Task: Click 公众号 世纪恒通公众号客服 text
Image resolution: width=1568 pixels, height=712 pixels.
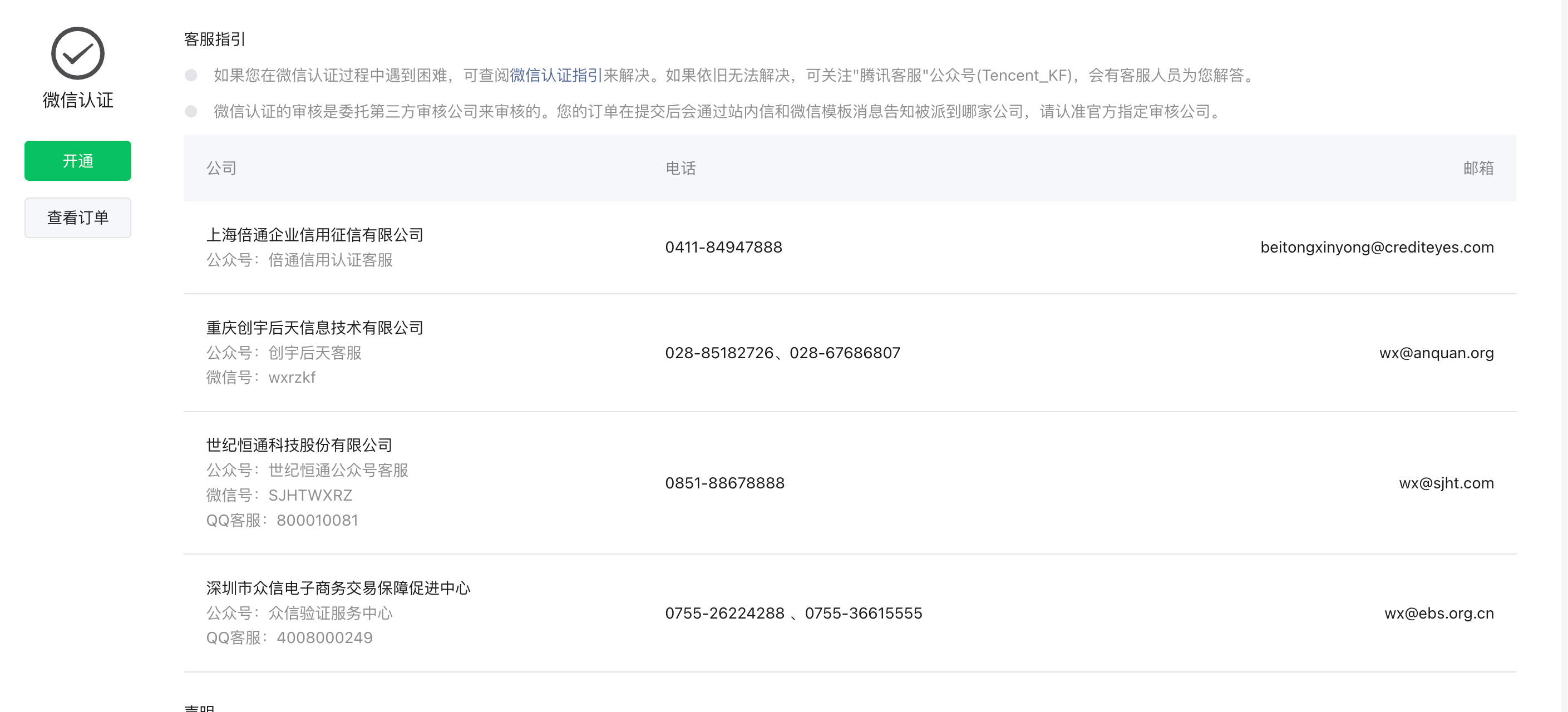Action: click(307, 471)
